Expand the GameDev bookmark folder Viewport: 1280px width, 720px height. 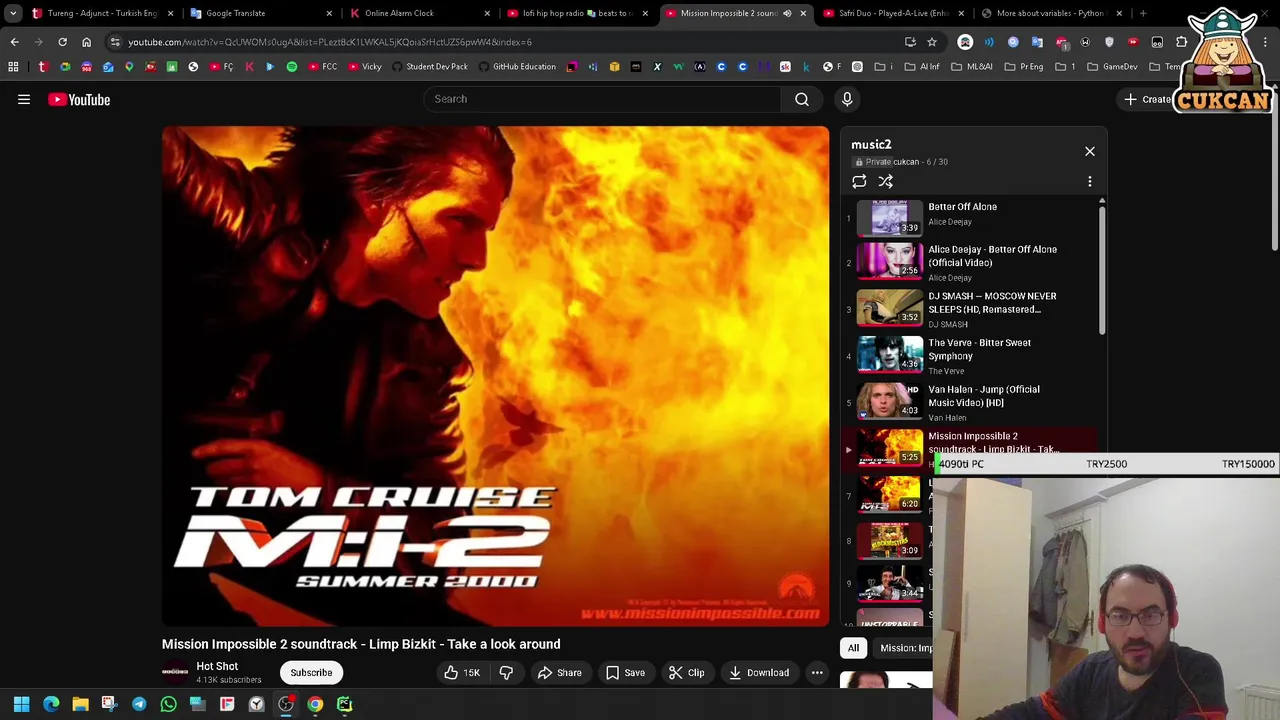click(1112, 67)
